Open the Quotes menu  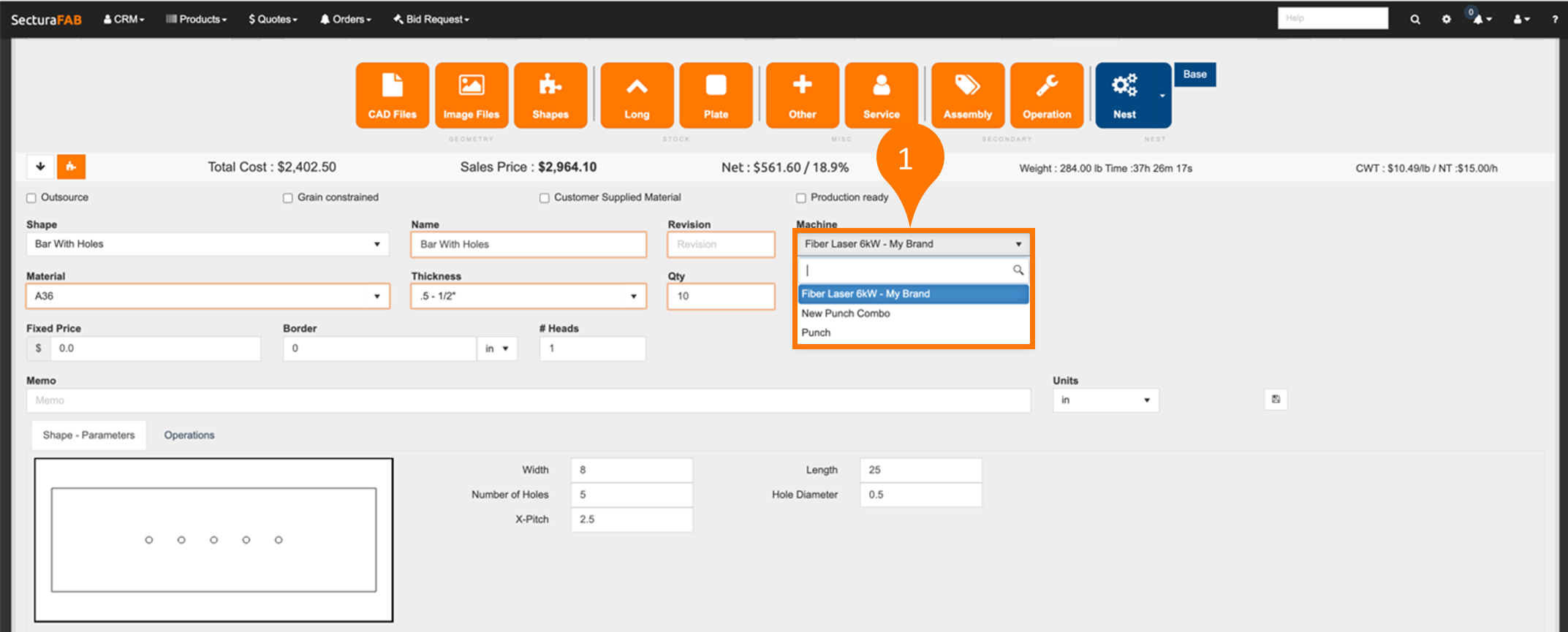[273, 20]
